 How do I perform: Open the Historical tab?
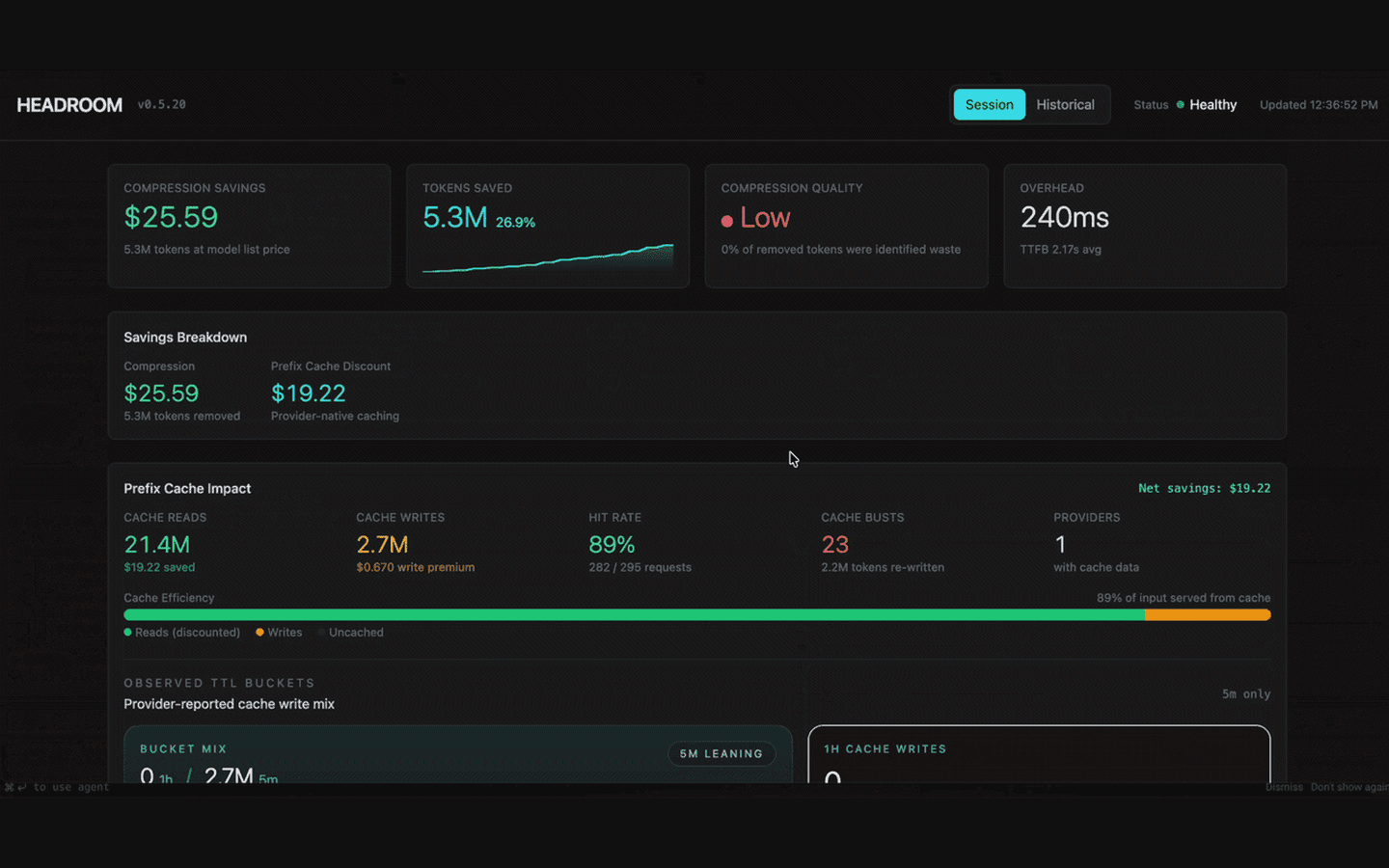coord(1065,104)
